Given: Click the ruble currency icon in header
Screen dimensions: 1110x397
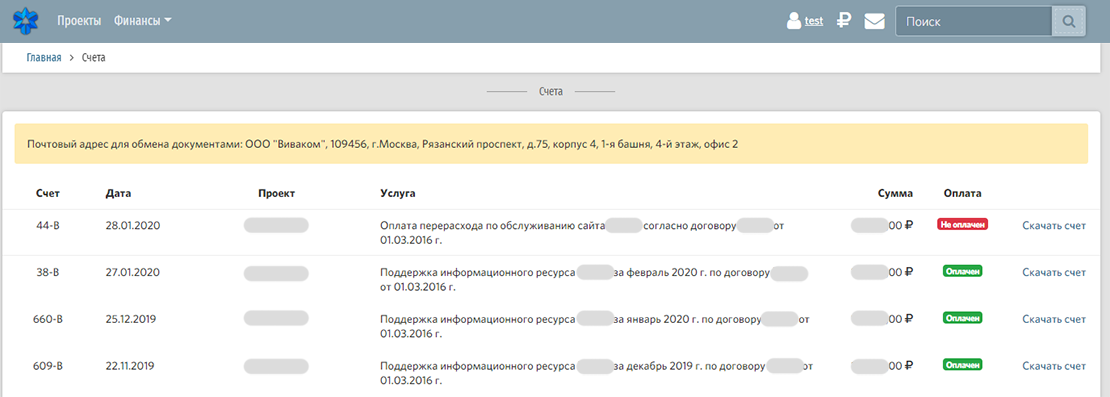Looking at the screenshot, I should tap(843, 21).
